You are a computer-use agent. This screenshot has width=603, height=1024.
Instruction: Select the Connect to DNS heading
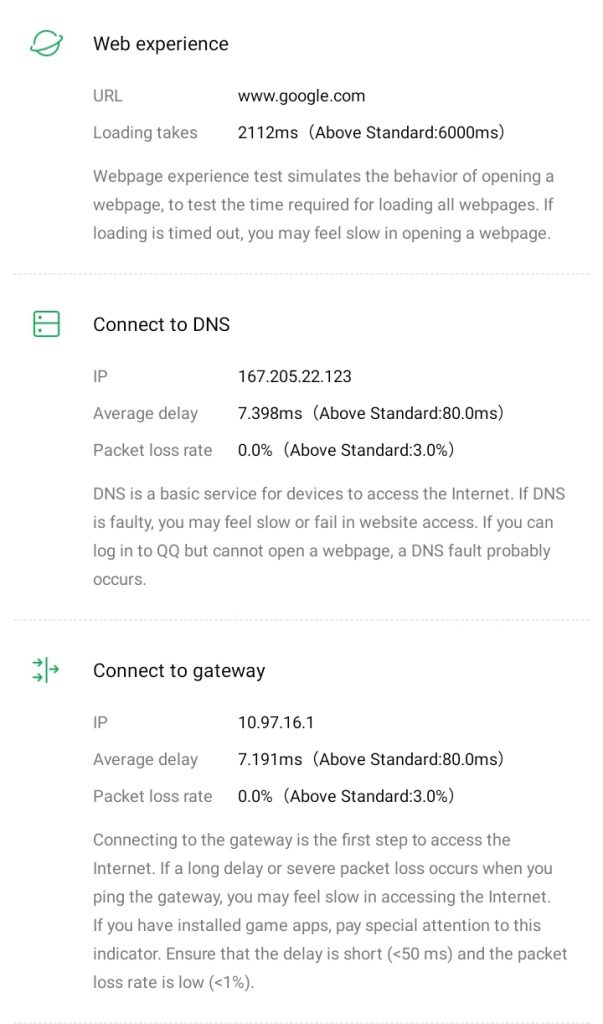point(161,325)
